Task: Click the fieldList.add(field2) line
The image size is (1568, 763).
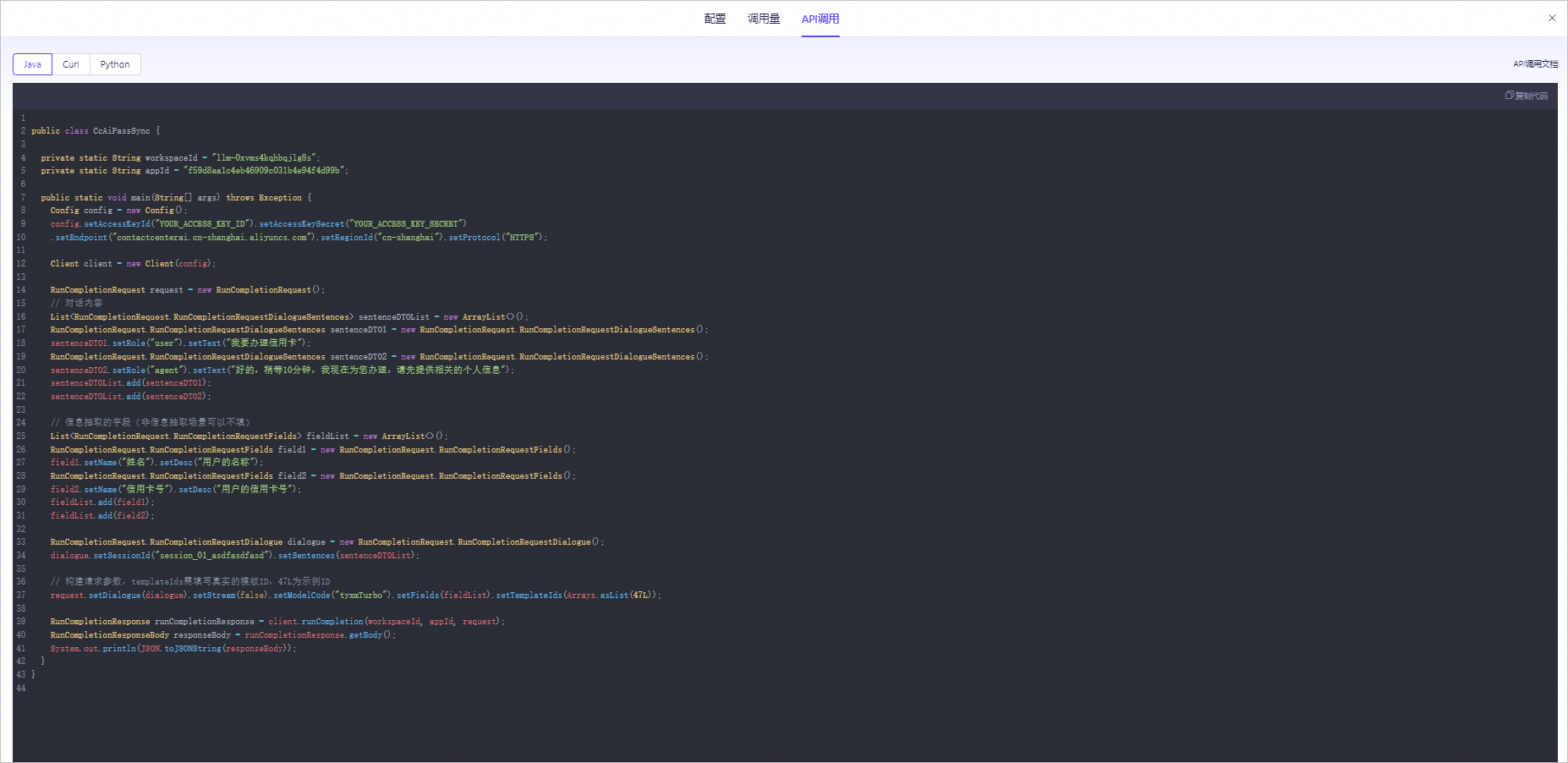Action: 102,516
